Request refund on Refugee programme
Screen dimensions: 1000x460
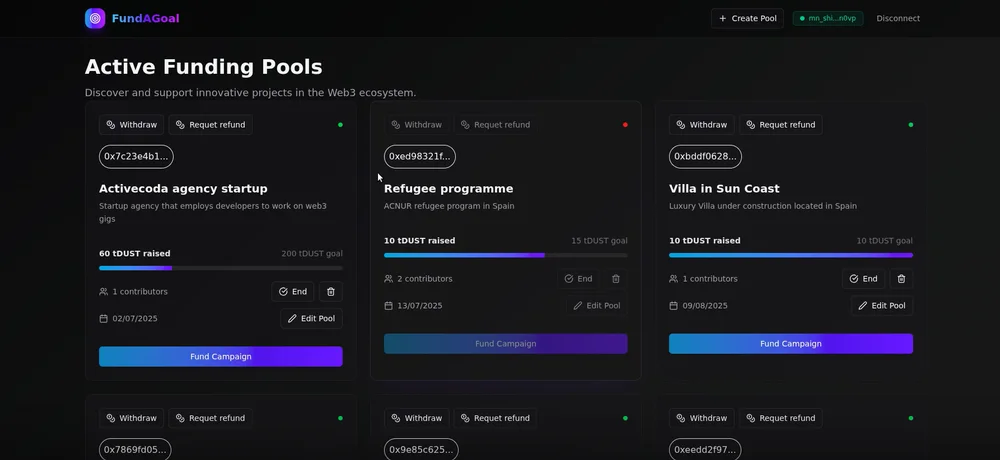[x=496, y=124]
